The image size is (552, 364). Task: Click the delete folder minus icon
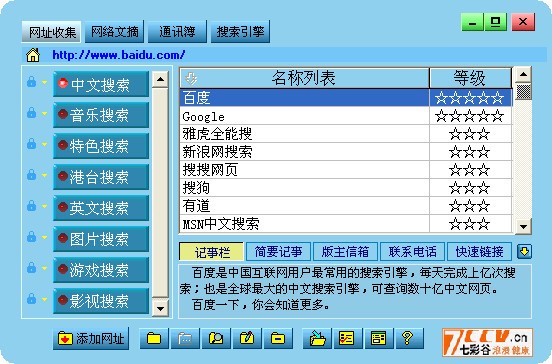point(278,338)
